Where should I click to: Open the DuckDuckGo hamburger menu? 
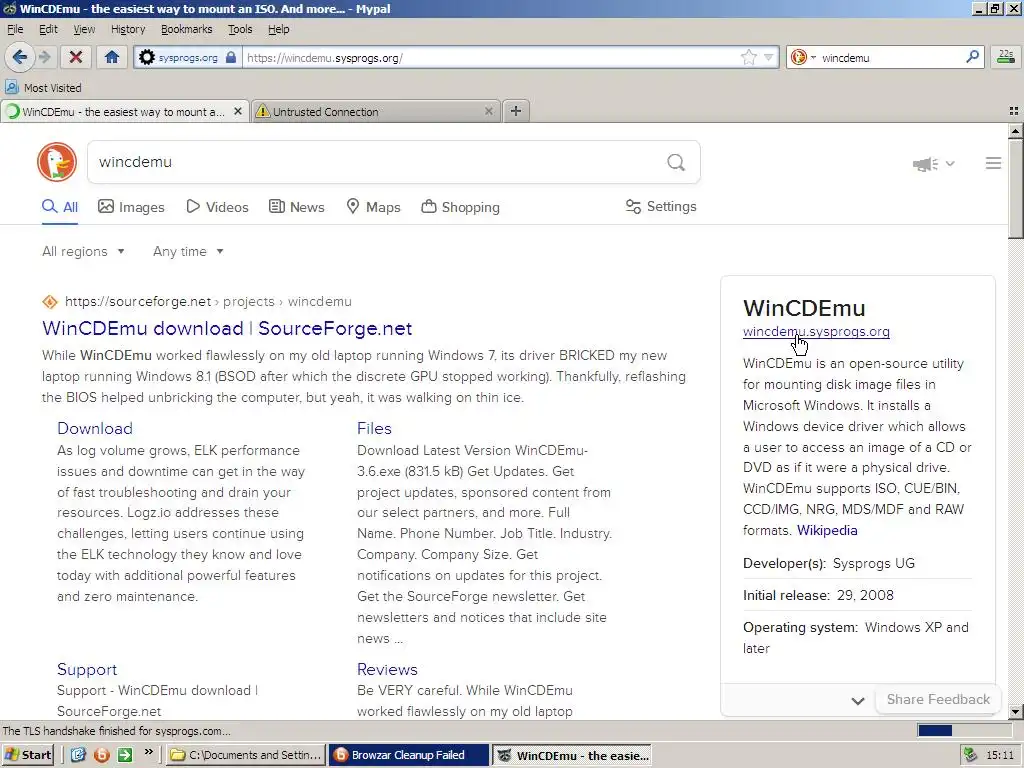tap(993, 163)
